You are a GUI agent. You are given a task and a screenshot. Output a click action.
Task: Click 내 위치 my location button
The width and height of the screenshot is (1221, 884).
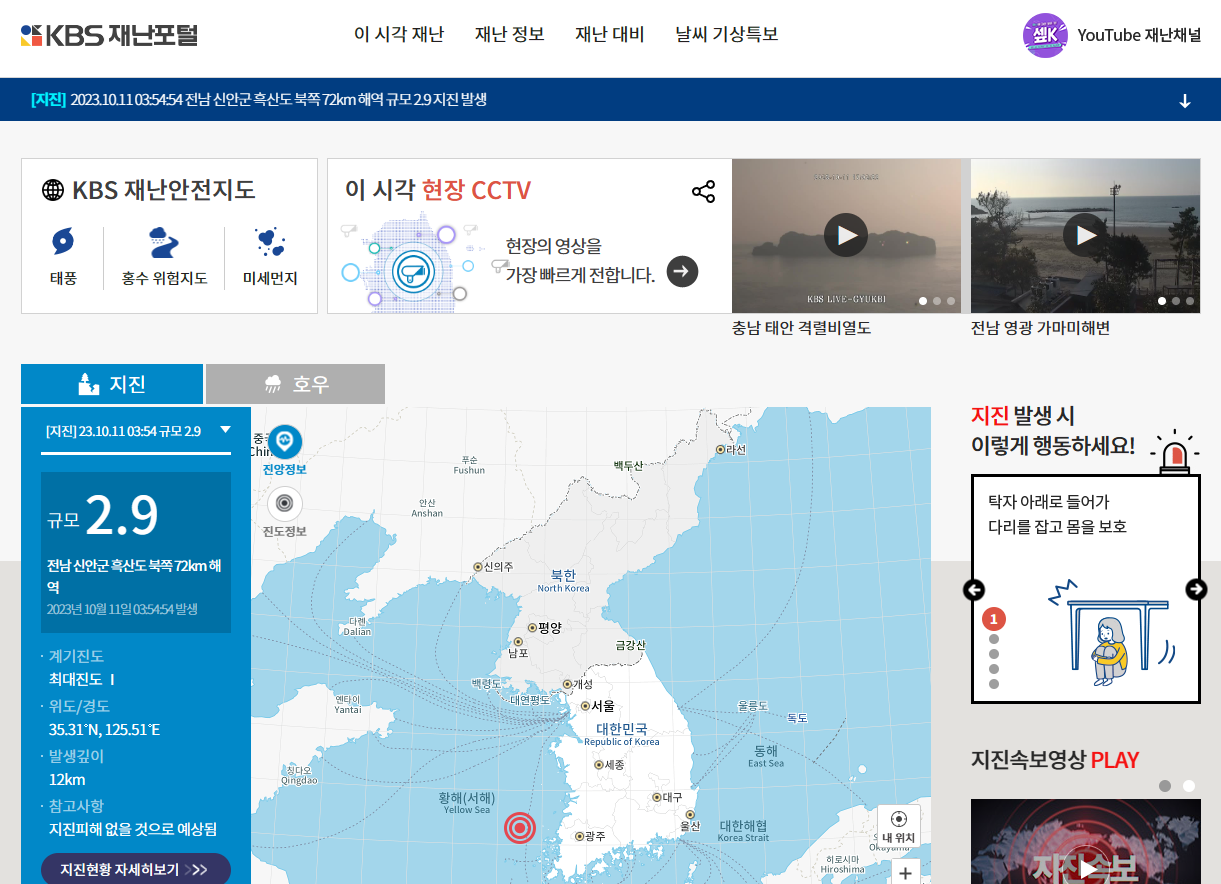point(898,827)
